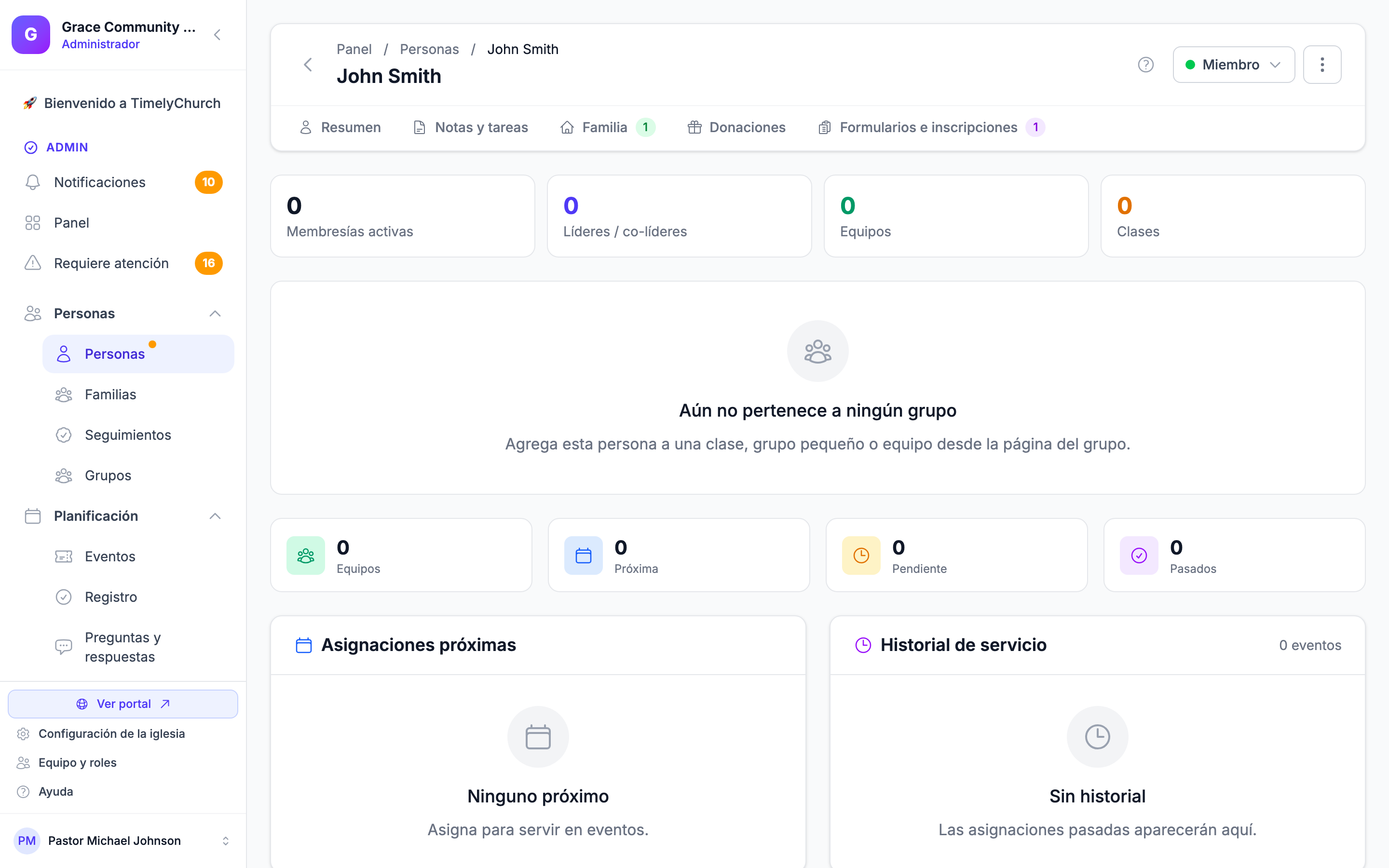Open the three-dot more options menu
This screenshot has width=1389, height=868.
tap(1322, 65)
